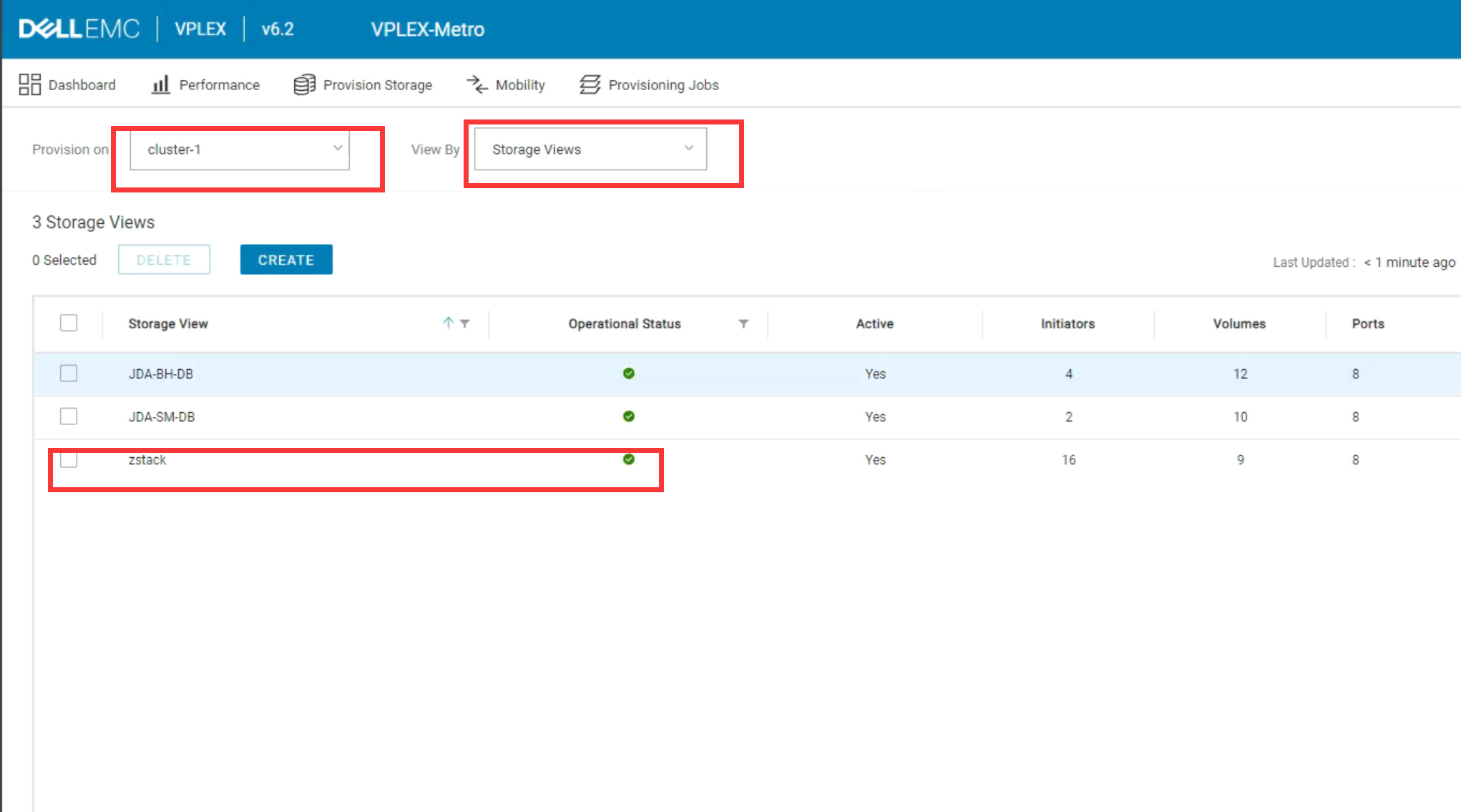
Task: Click green status icon for JDA-BH-DB
Action: coord(628,373)
